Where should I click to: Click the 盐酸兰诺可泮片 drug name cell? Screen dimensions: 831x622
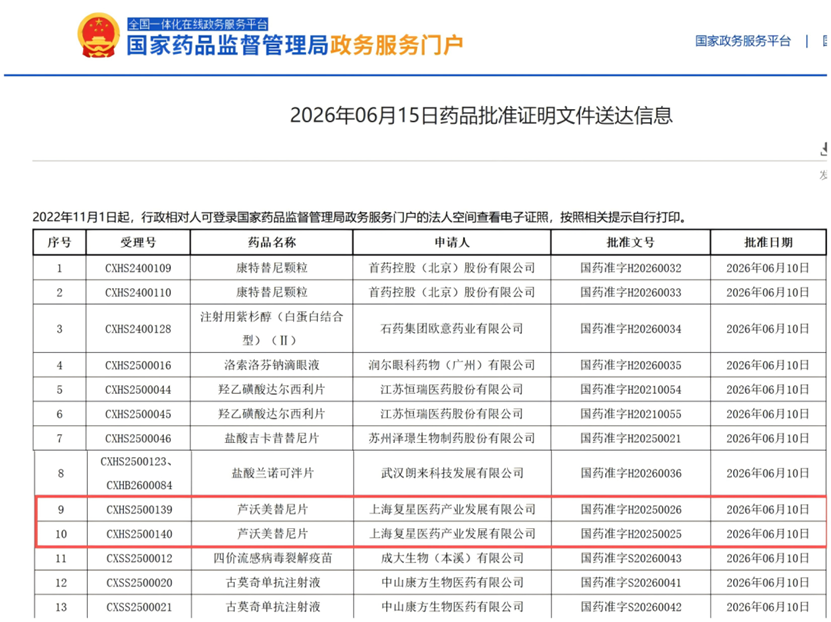point(272,473)
